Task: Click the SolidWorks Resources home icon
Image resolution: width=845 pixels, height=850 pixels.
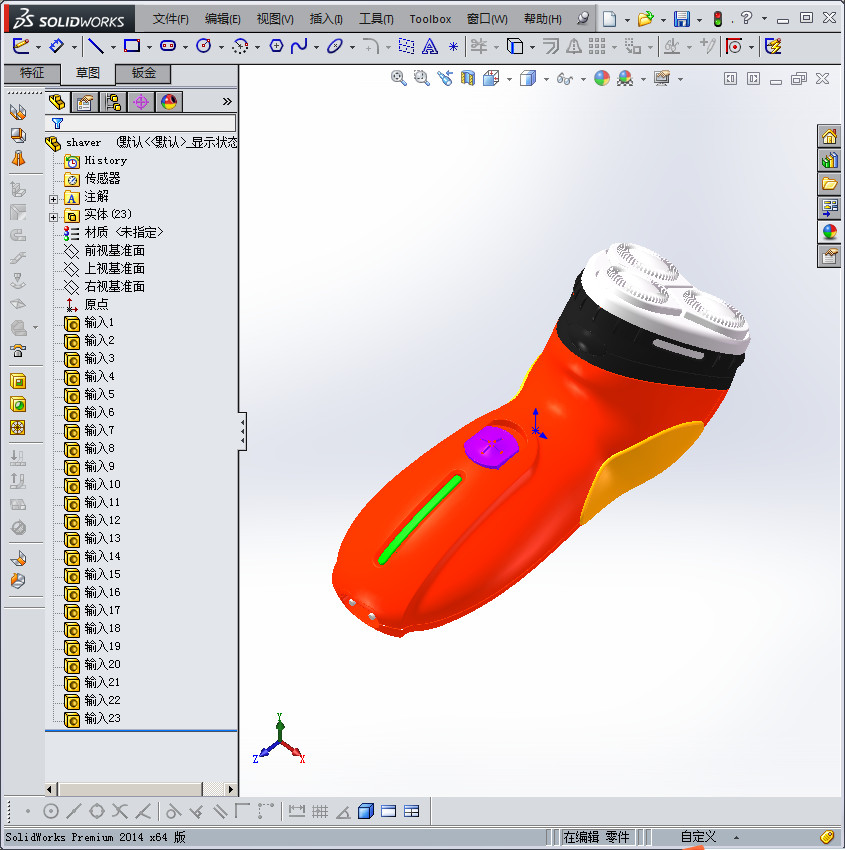Action: pos(829,137)
